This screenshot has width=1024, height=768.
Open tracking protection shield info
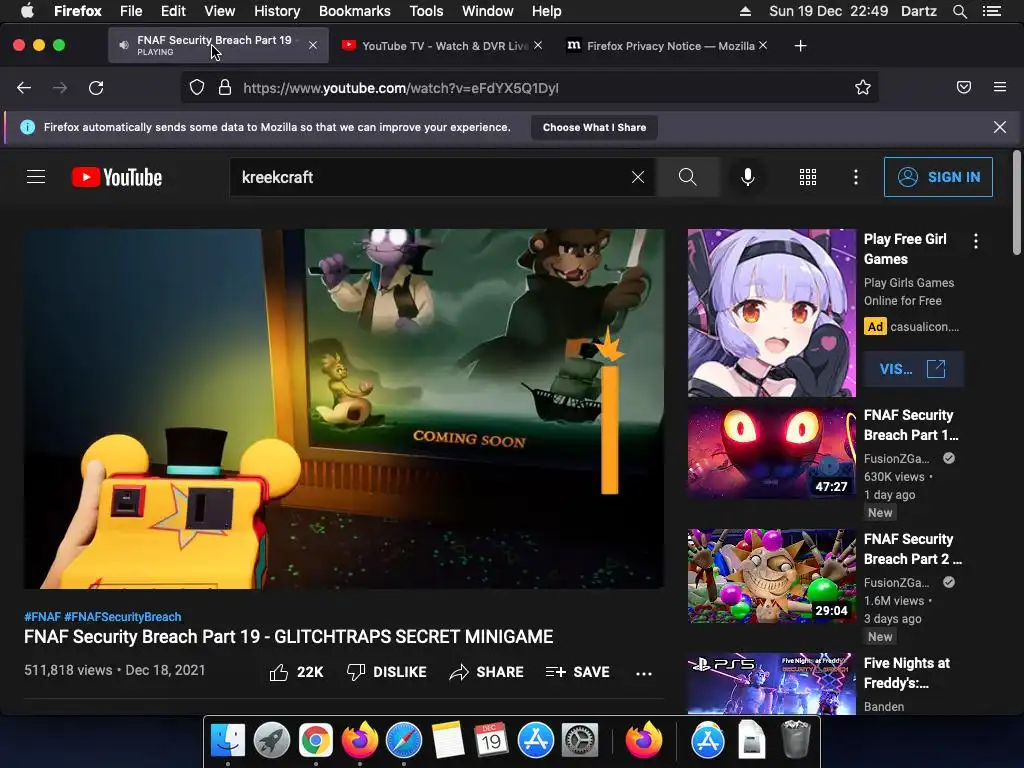(197, 88)
